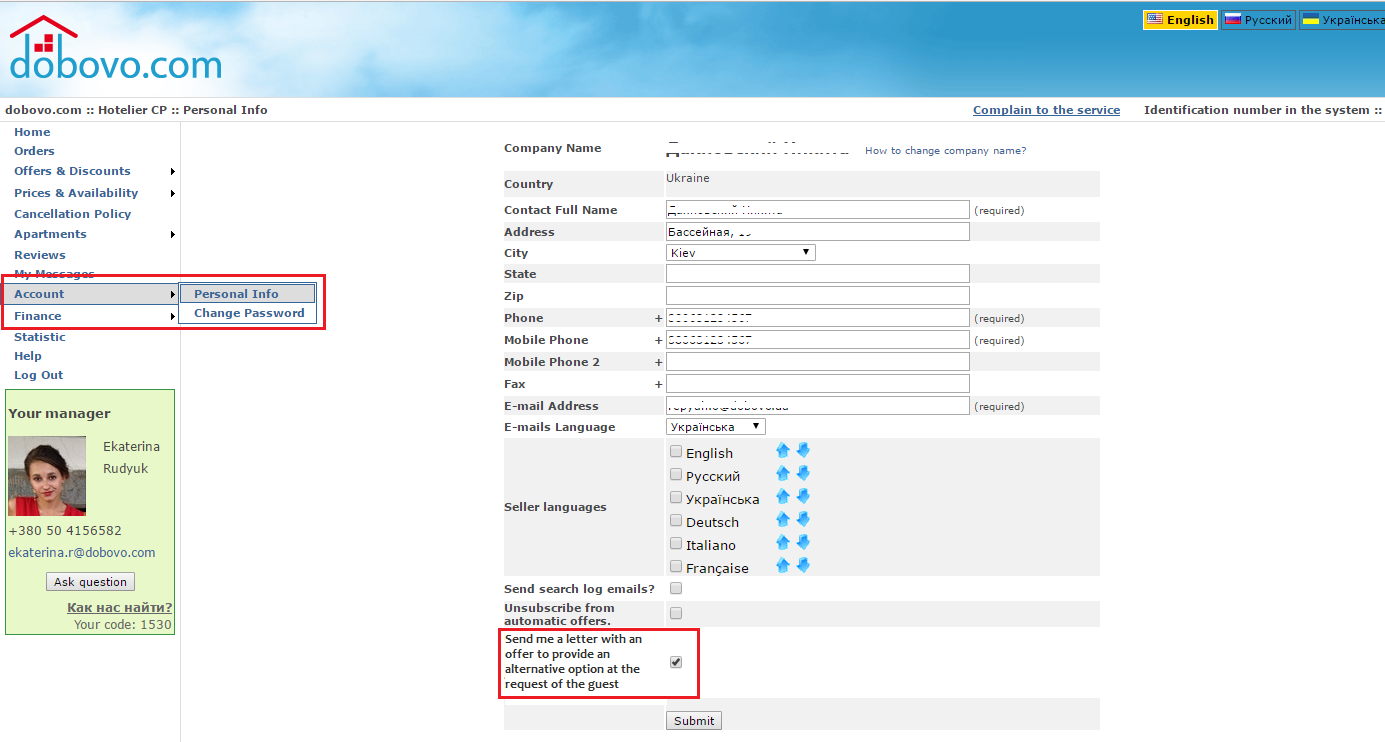Viewport: 1385px width, 742px height.
Task: Open Reviews in the sidebar
Action: click(40, 255)
